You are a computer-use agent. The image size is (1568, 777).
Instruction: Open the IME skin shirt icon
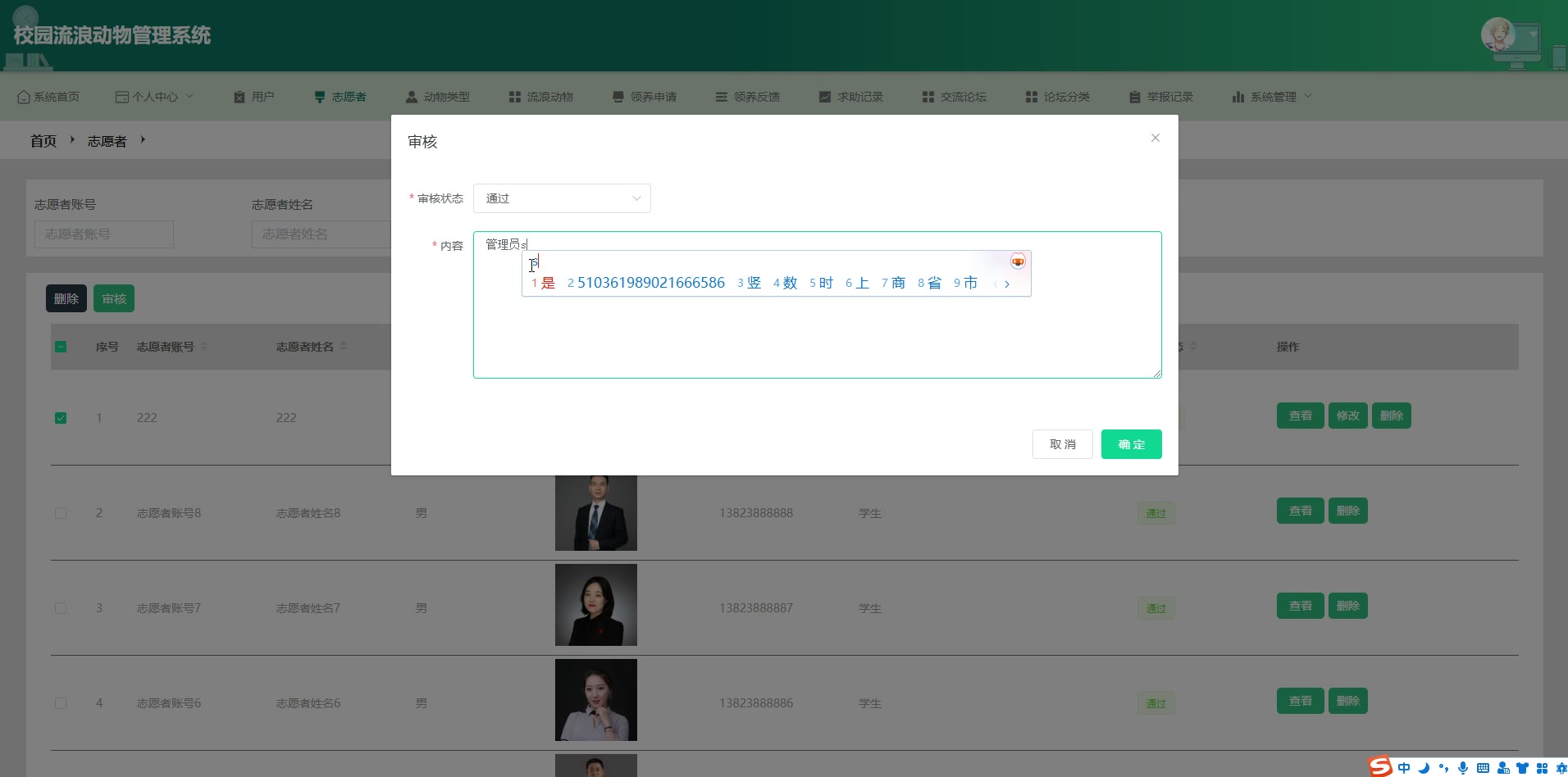[1523, 768]
